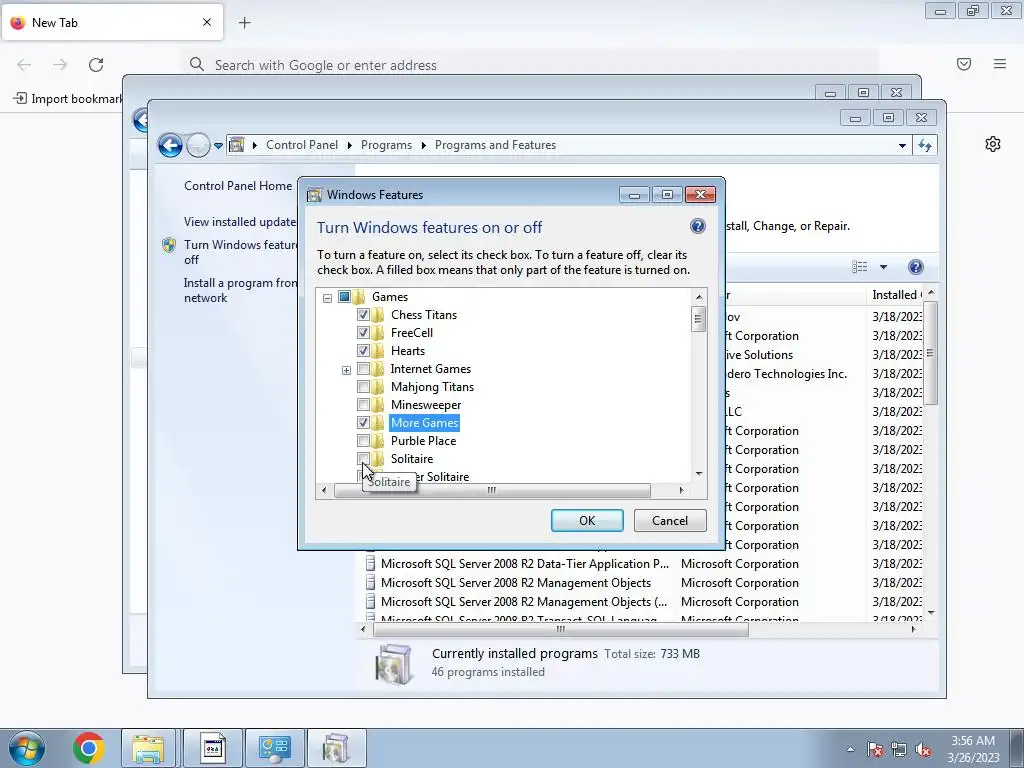Click the Control Panel back arrow
This screenshot has width=1024, height=768.
170,145
